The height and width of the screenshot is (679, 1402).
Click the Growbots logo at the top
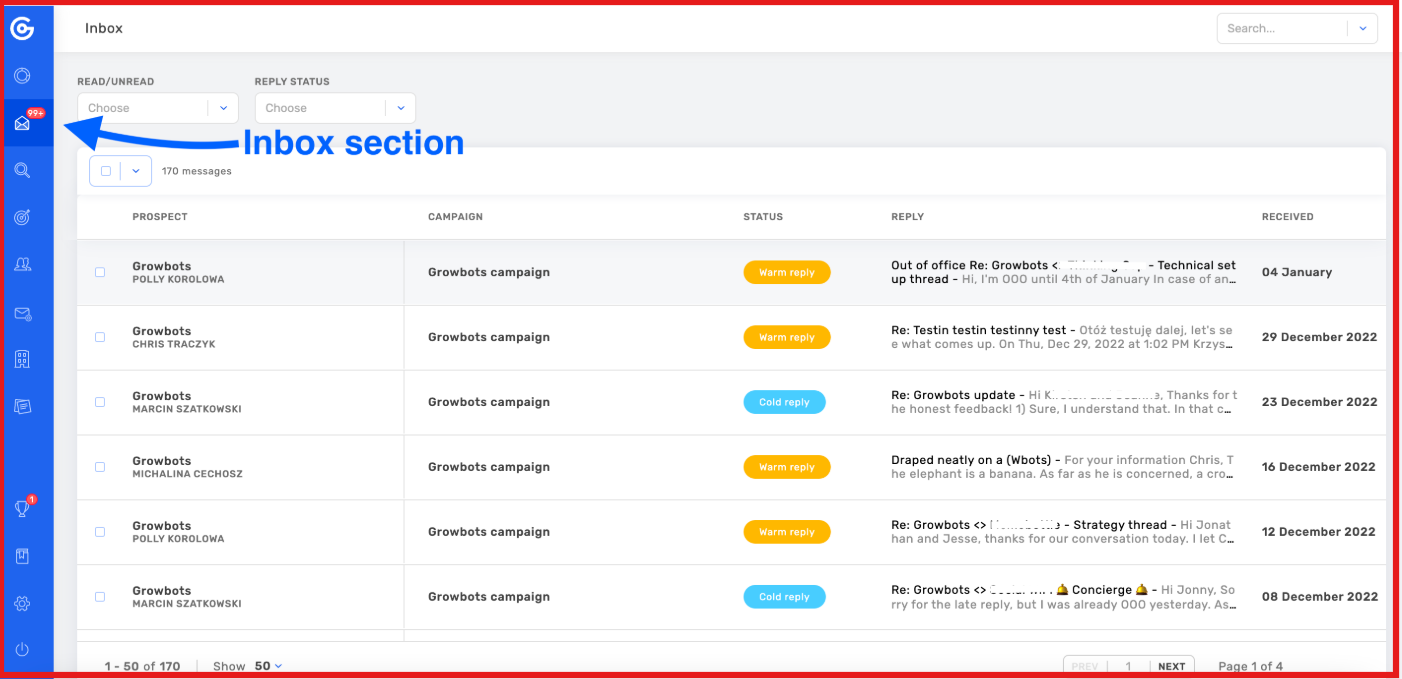click(21, 29)
